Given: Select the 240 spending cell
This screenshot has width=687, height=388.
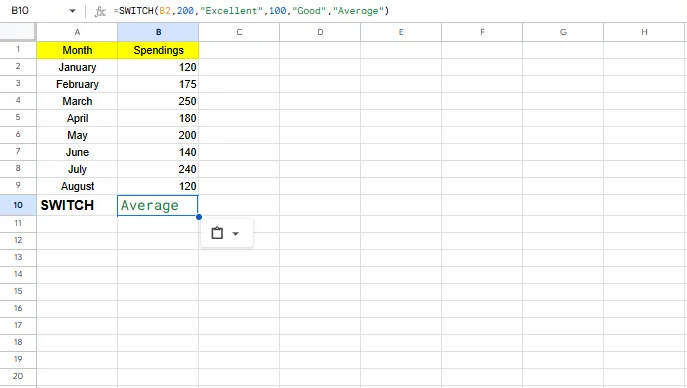Looking at the screenshot, I should pyautogui.click(x=158, y=169).
